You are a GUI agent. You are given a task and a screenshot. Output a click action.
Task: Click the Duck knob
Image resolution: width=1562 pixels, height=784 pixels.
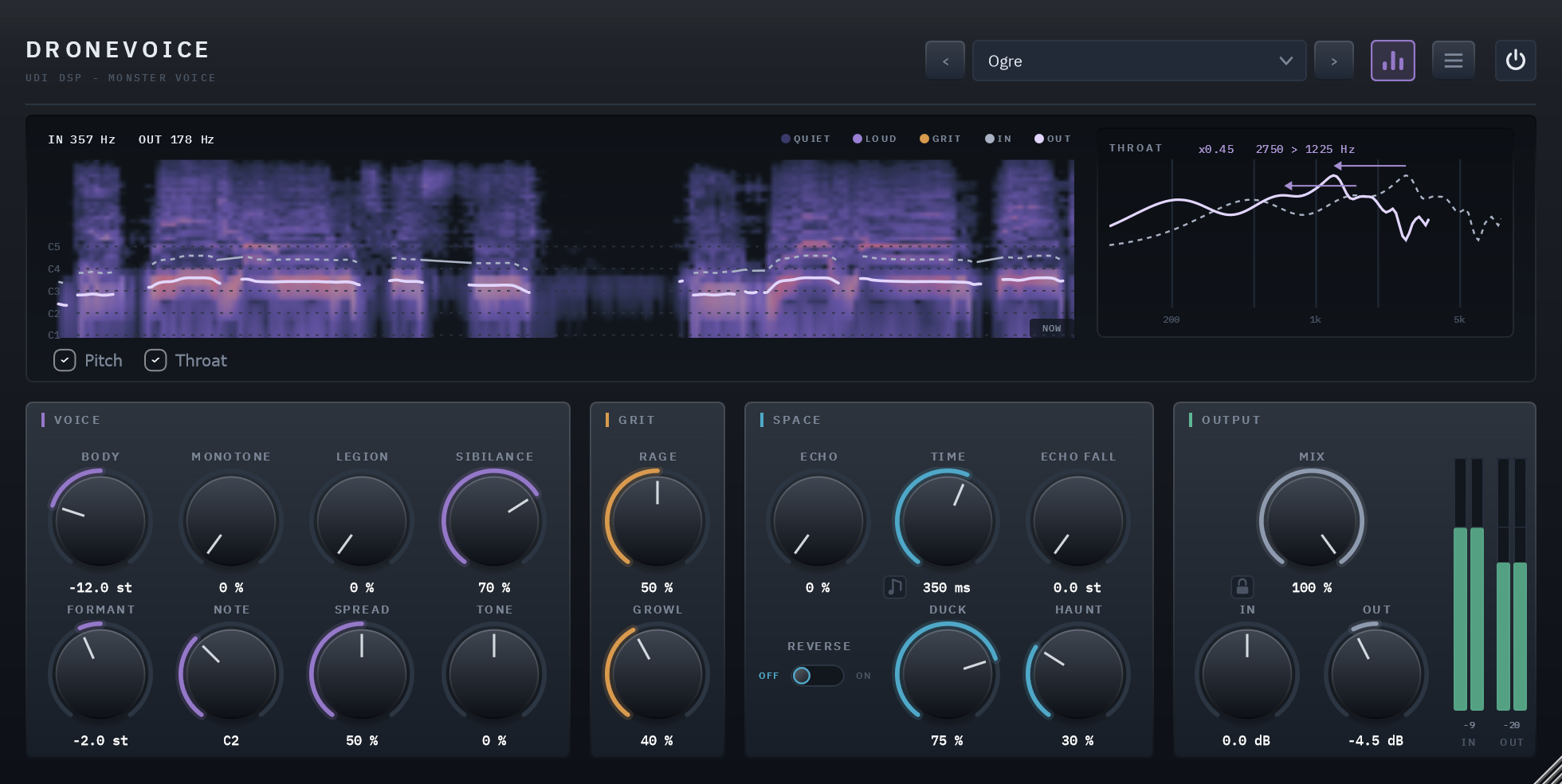(948, 674)
